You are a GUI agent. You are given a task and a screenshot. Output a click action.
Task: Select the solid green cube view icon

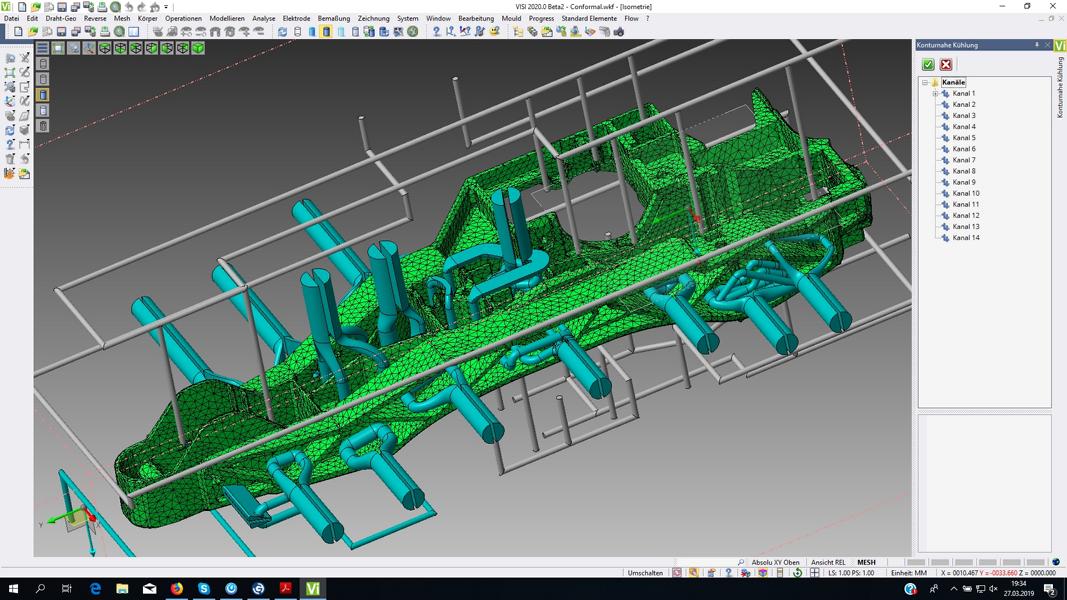pyautogui.click(x=198, y=48)
